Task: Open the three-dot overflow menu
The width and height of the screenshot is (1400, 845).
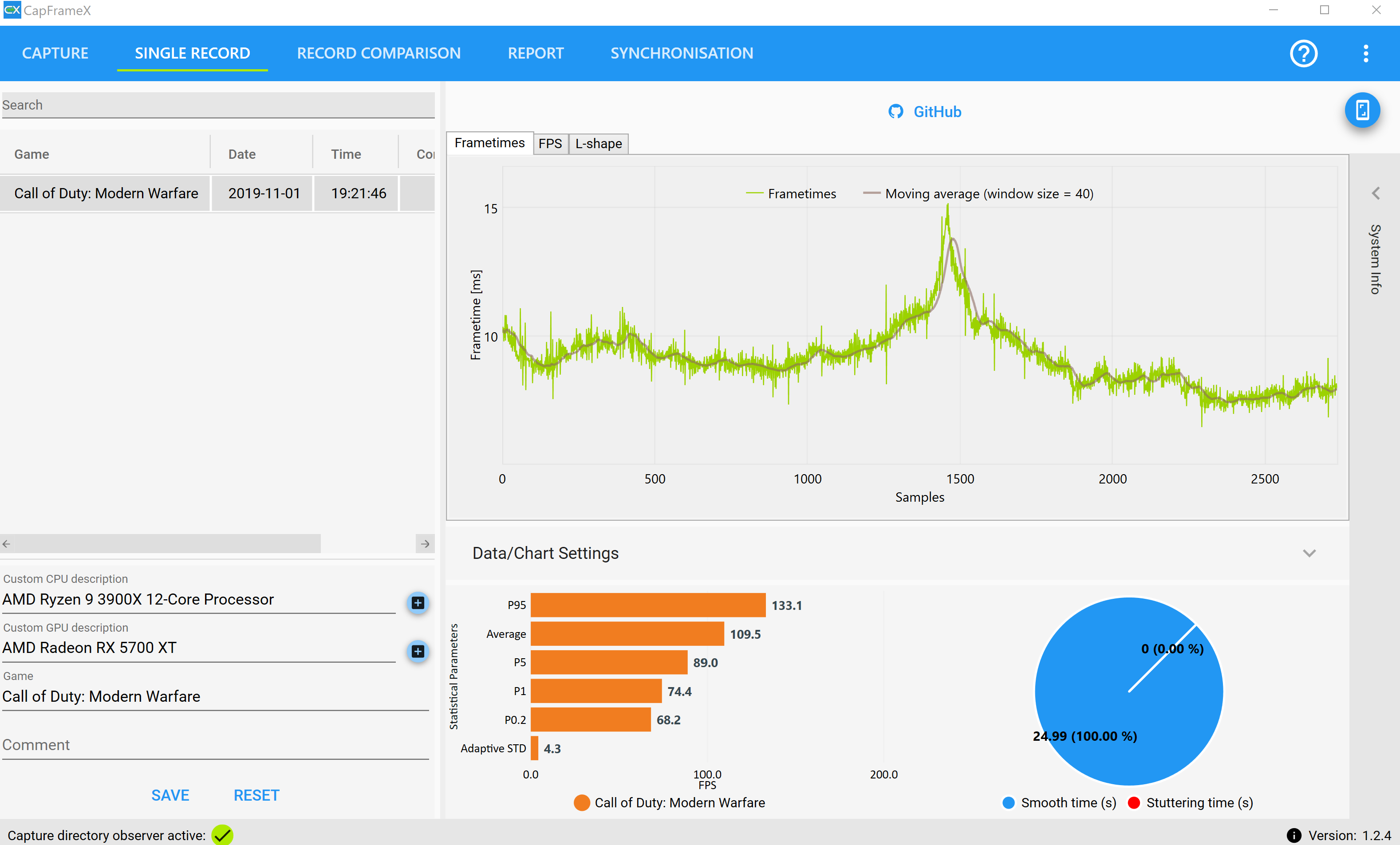Action: click(x=1365, y=53)
